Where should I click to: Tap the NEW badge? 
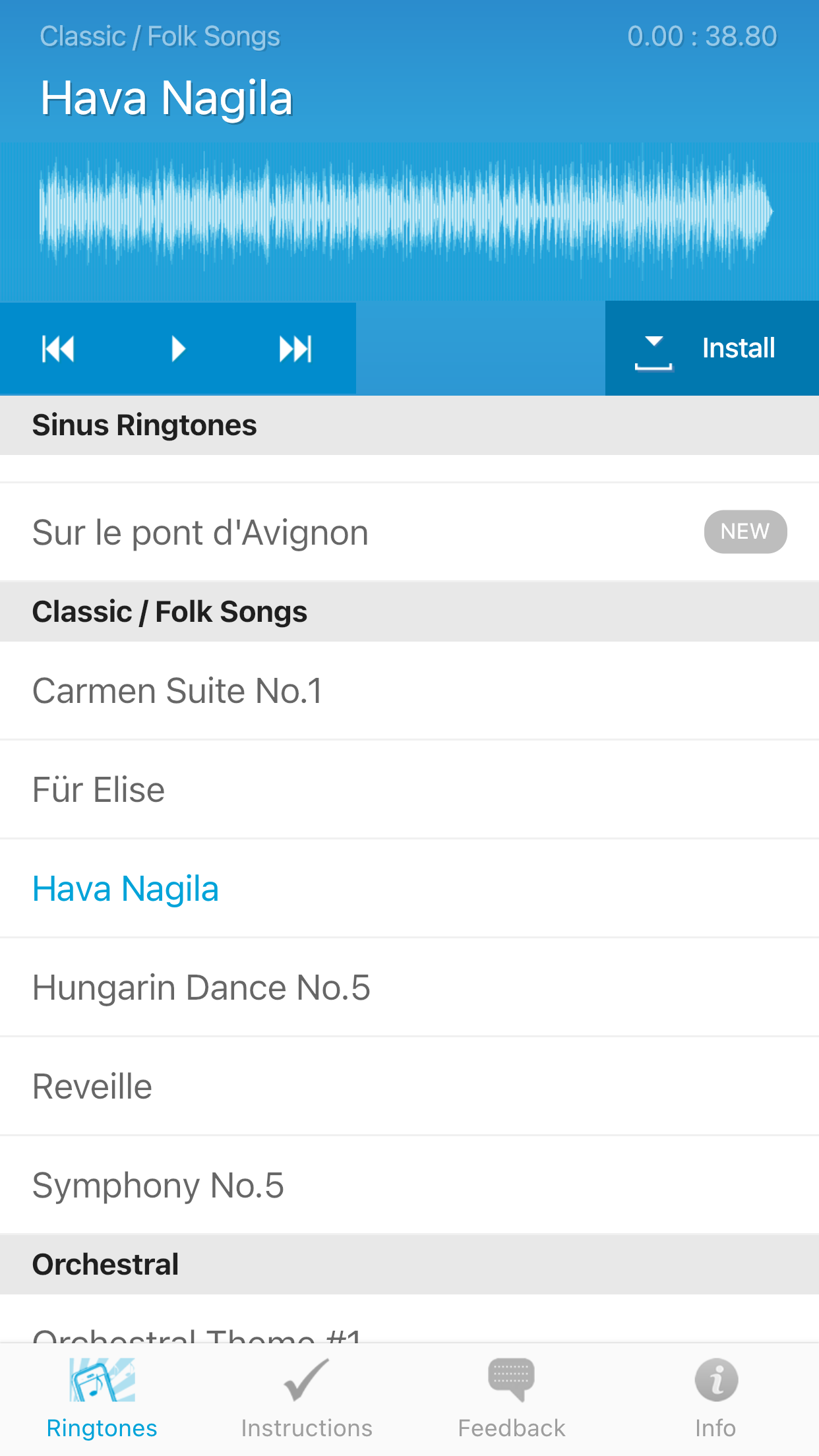pyautogui.click(x=745, y=531)
